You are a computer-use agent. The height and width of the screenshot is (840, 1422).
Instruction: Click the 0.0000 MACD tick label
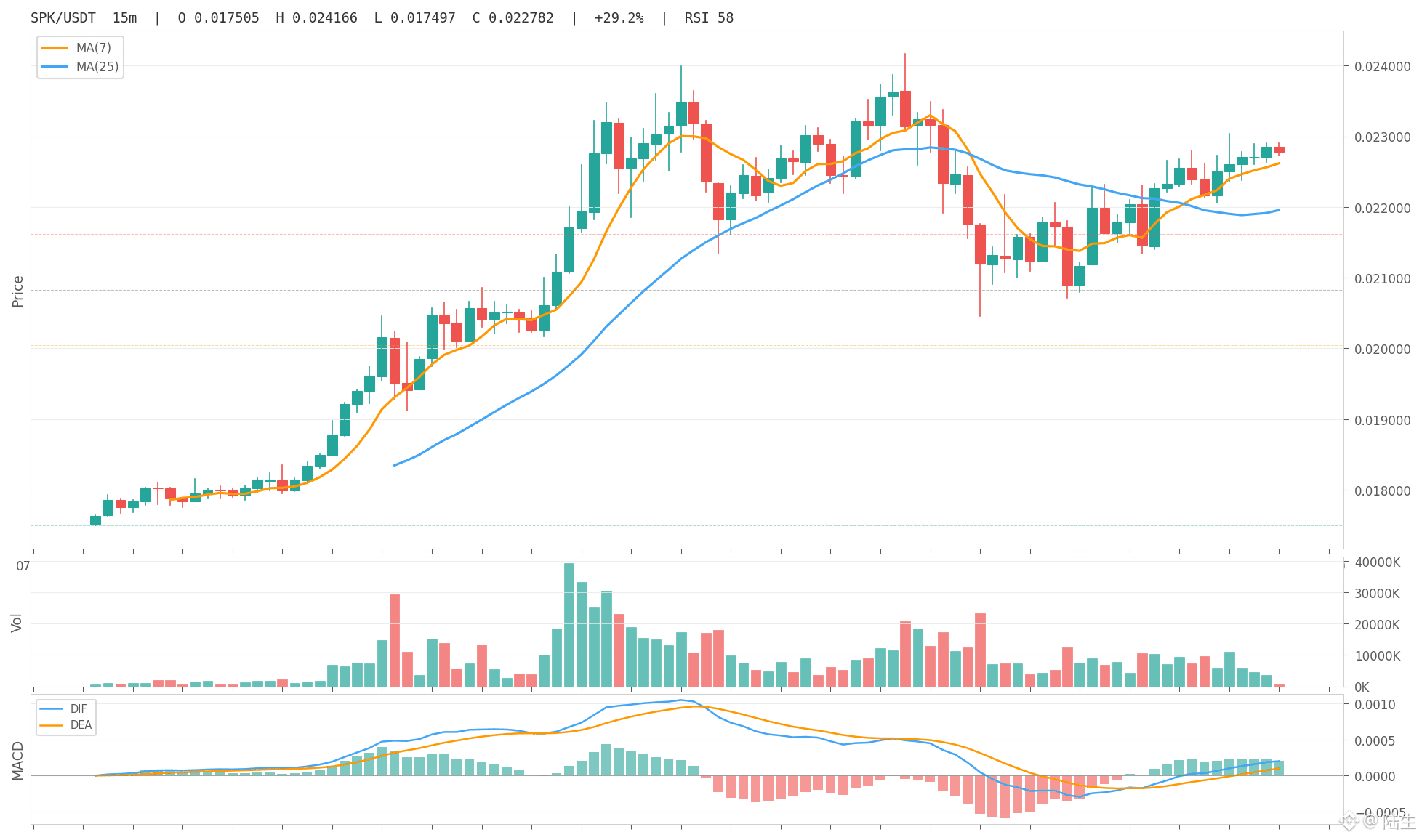[x=1375, y=777]
